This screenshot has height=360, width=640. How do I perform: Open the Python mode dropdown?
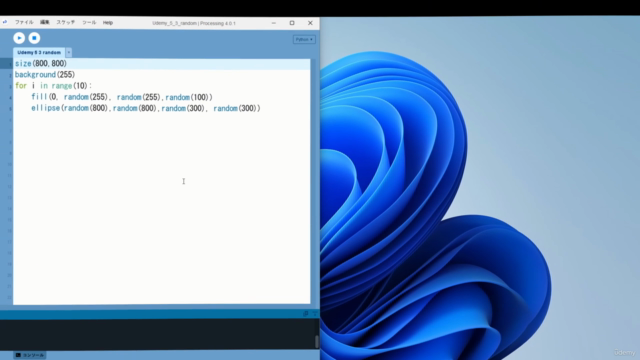coord(304,40)
